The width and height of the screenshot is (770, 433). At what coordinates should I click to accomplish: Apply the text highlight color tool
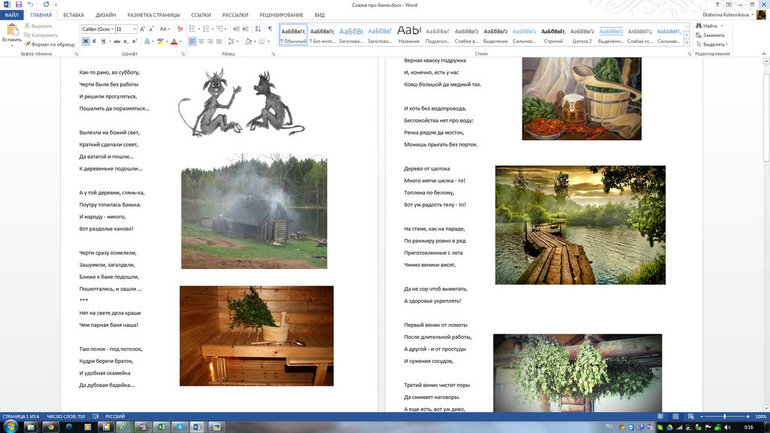pyautogui.click(x=158, y=42)
